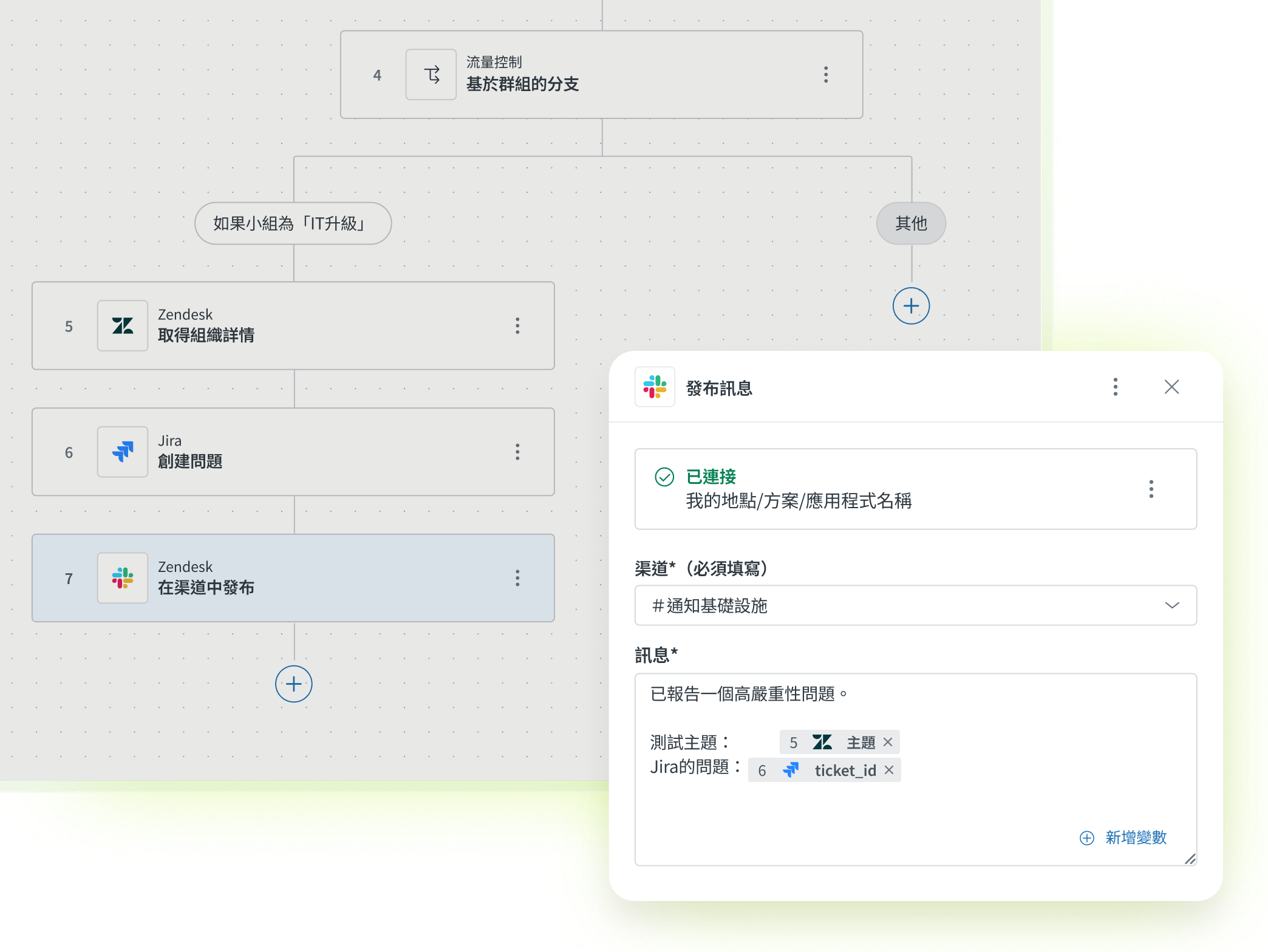Click the 已報告一個高嚴重性問題 message text

pyautogui.click(x=748, y=694)
